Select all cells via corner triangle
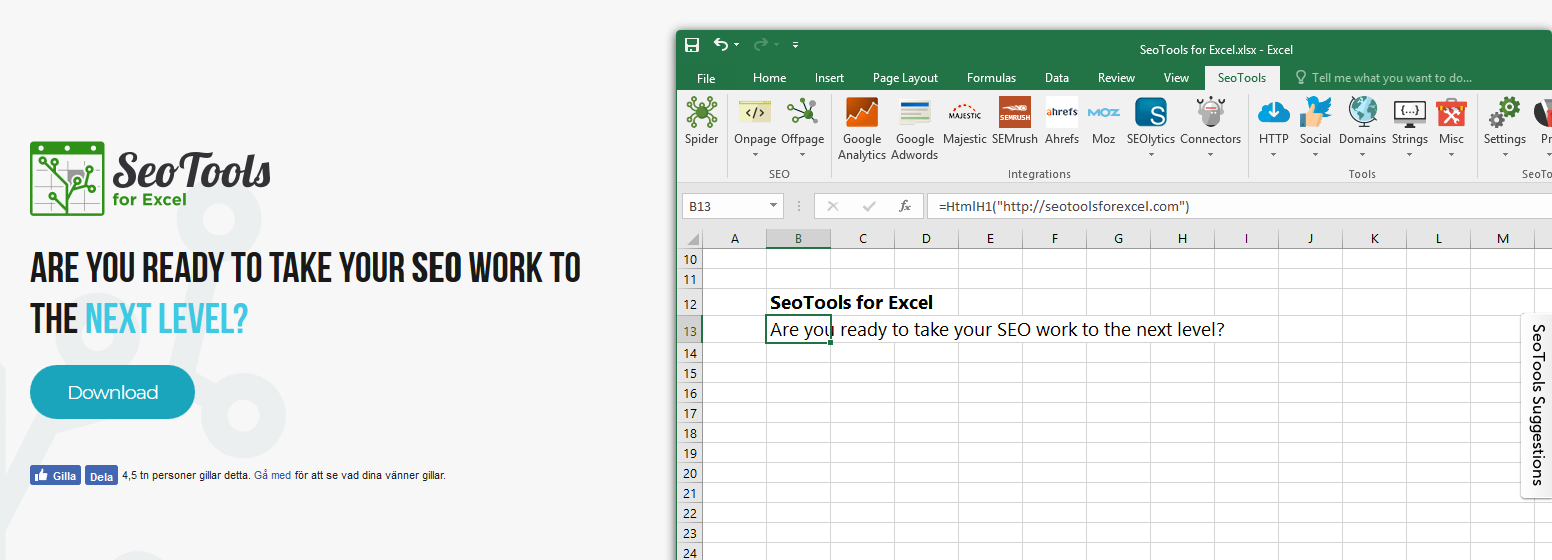1552x560 pixels. pyautogui.click(x=692, y=239)
